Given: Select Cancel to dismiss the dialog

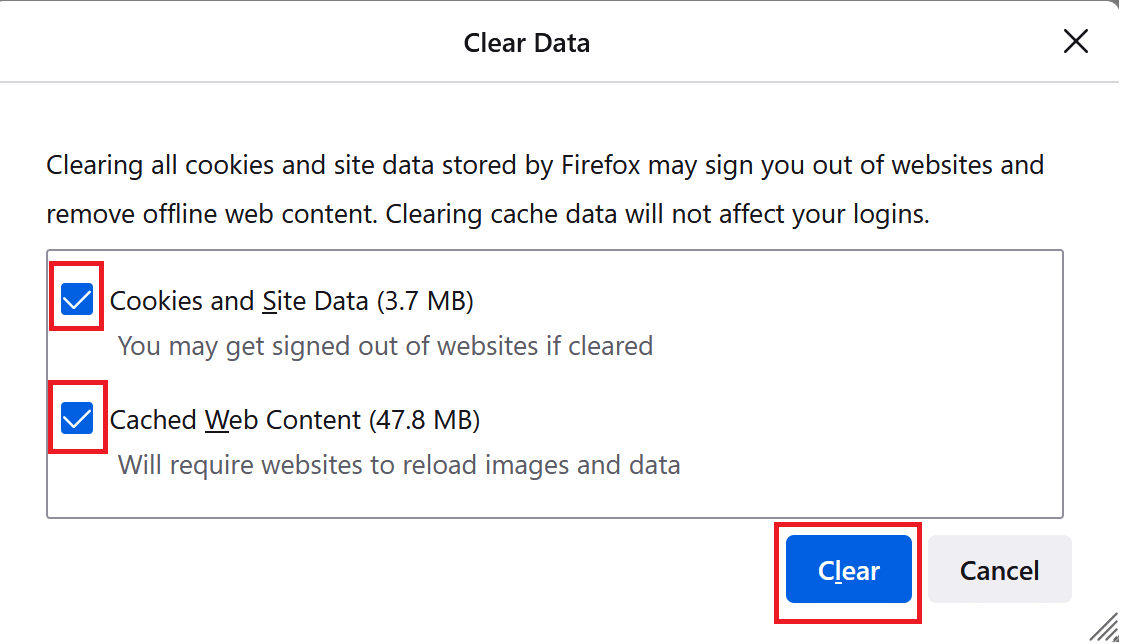Looking at the screenshot, I should coord(999,569).
